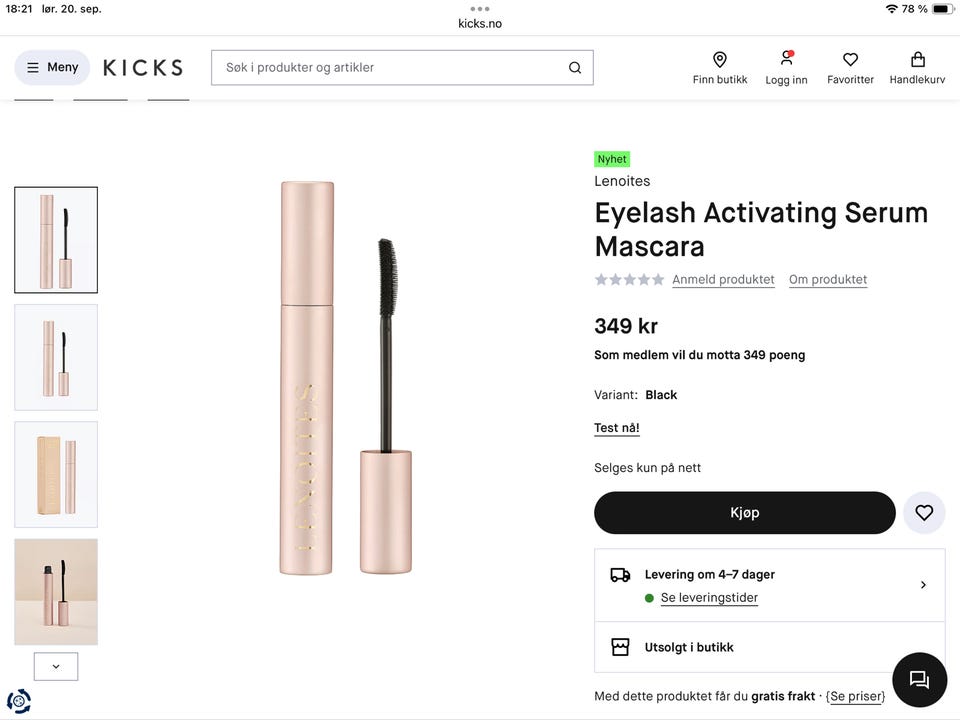
Task: Open the chat bubble button
Action: (x=919, y=680)
